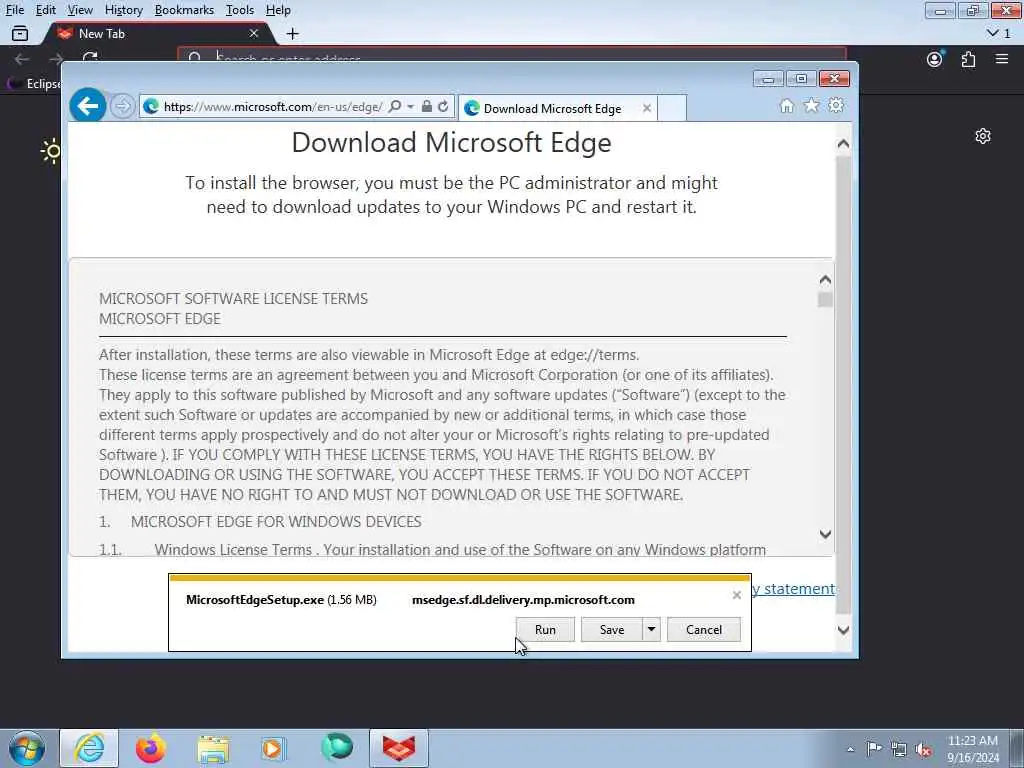Viewport: 1024px width, 768px height.
Task: Open the Firefox File menu
Action: pyautogui.click(x=14, y=10)
